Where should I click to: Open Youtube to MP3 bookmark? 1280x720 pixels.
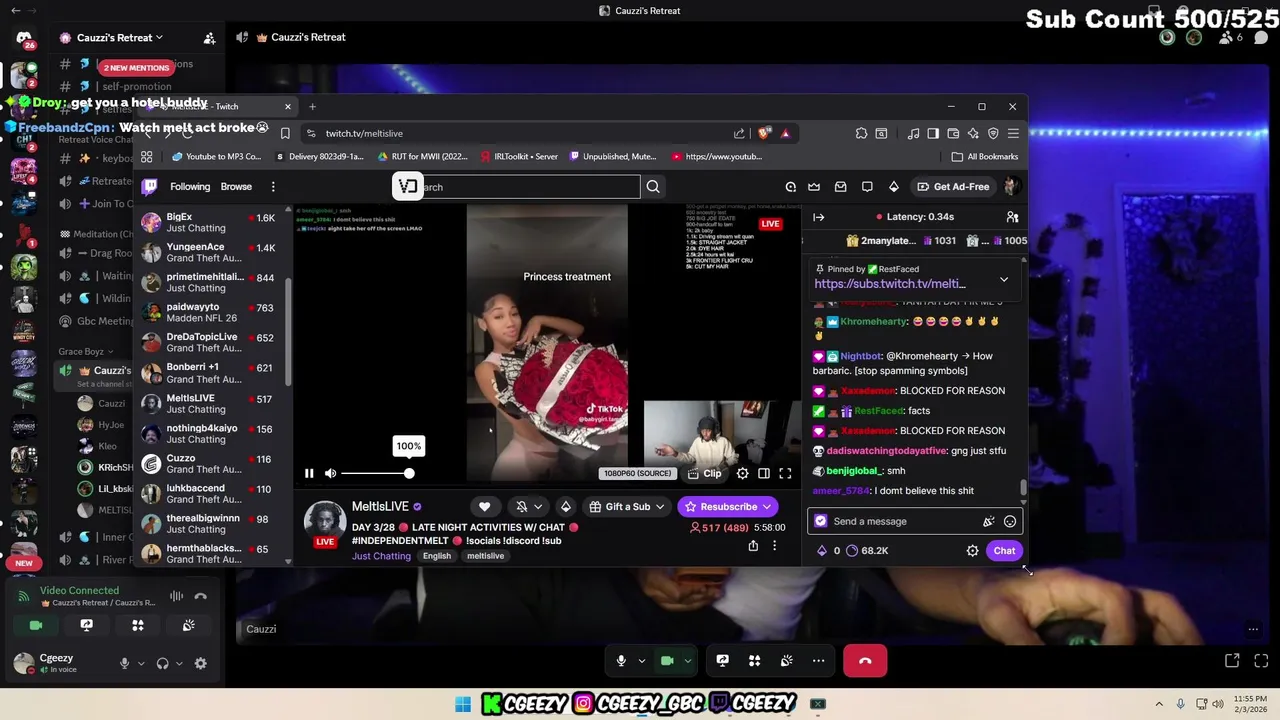(x=216, y=157)
